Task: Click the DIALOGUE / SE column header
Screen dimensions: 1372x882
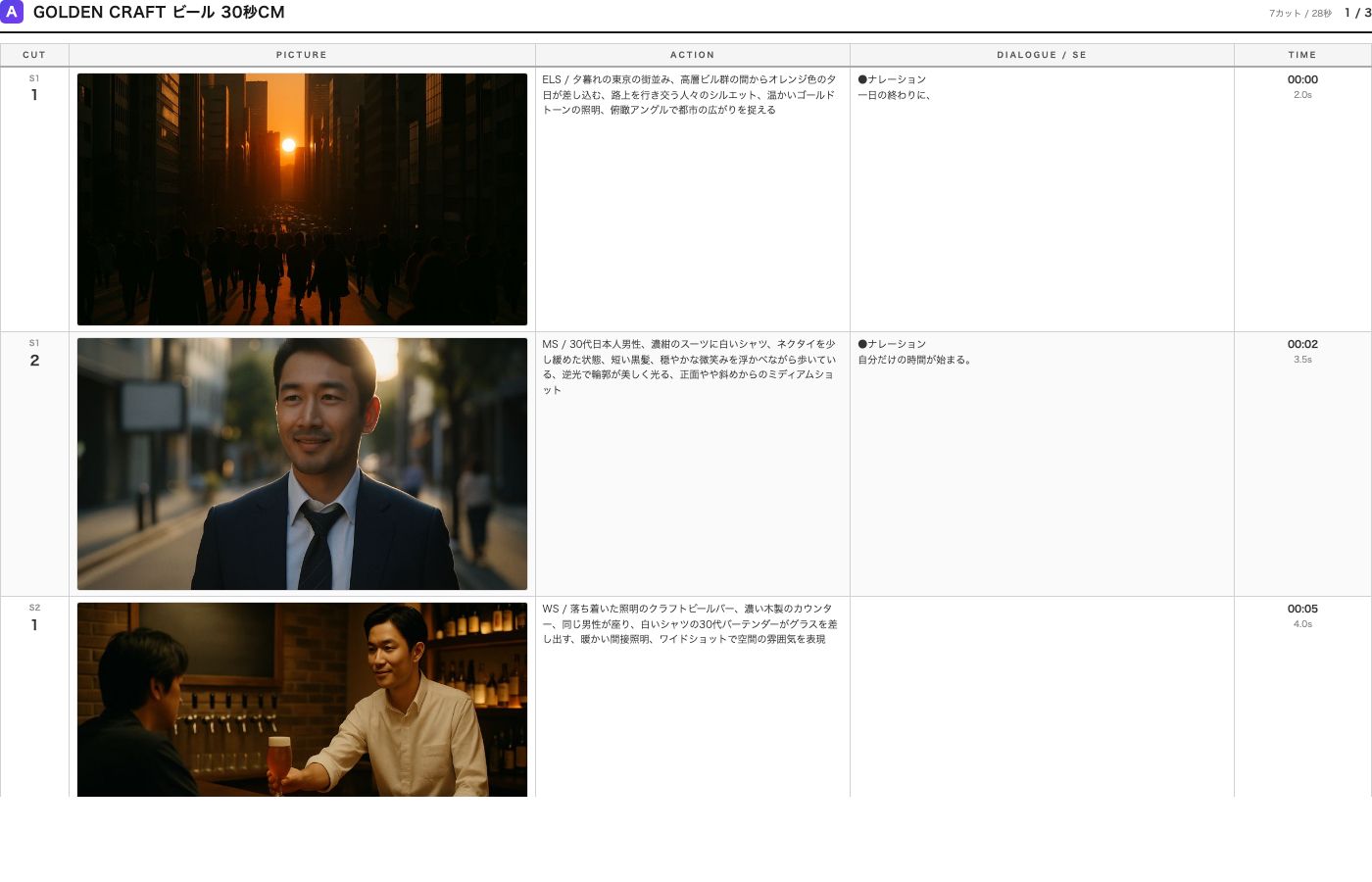Action: coord(1042,55)
